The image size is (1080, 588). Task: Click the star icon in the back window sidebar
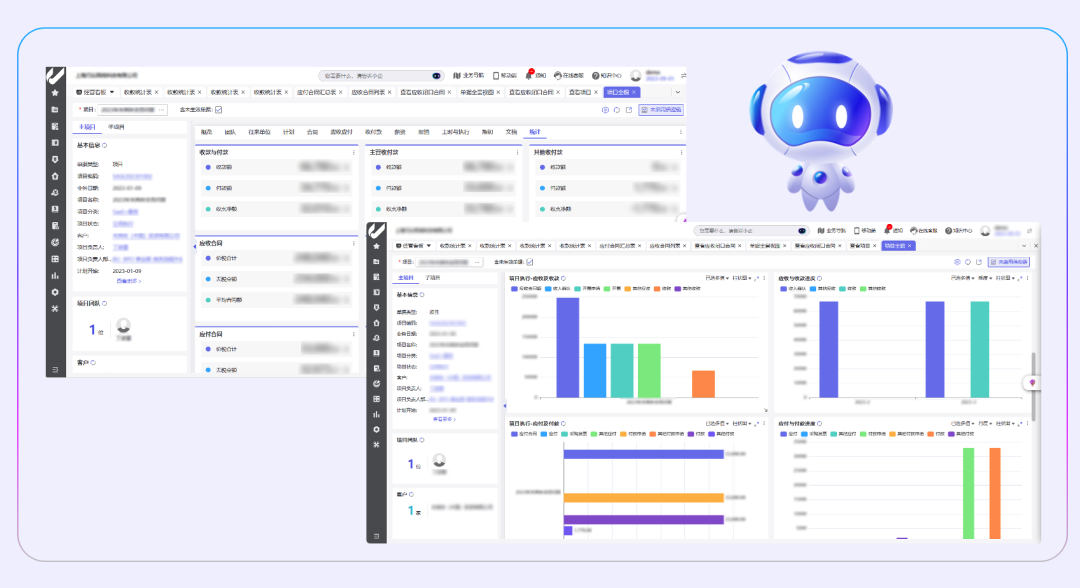(55, 93)
